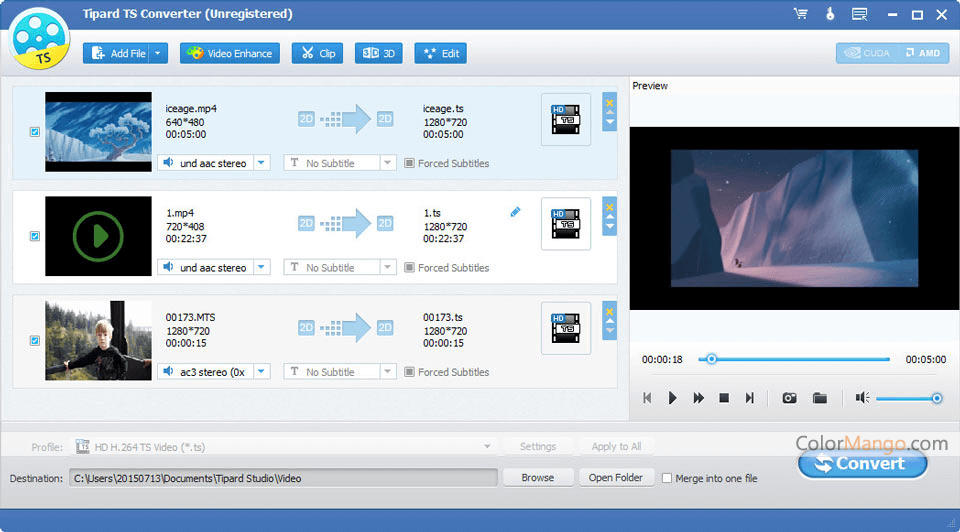Click Apply to All button
The height and width of the screenshot is (532, 960).
pos(616,446)
